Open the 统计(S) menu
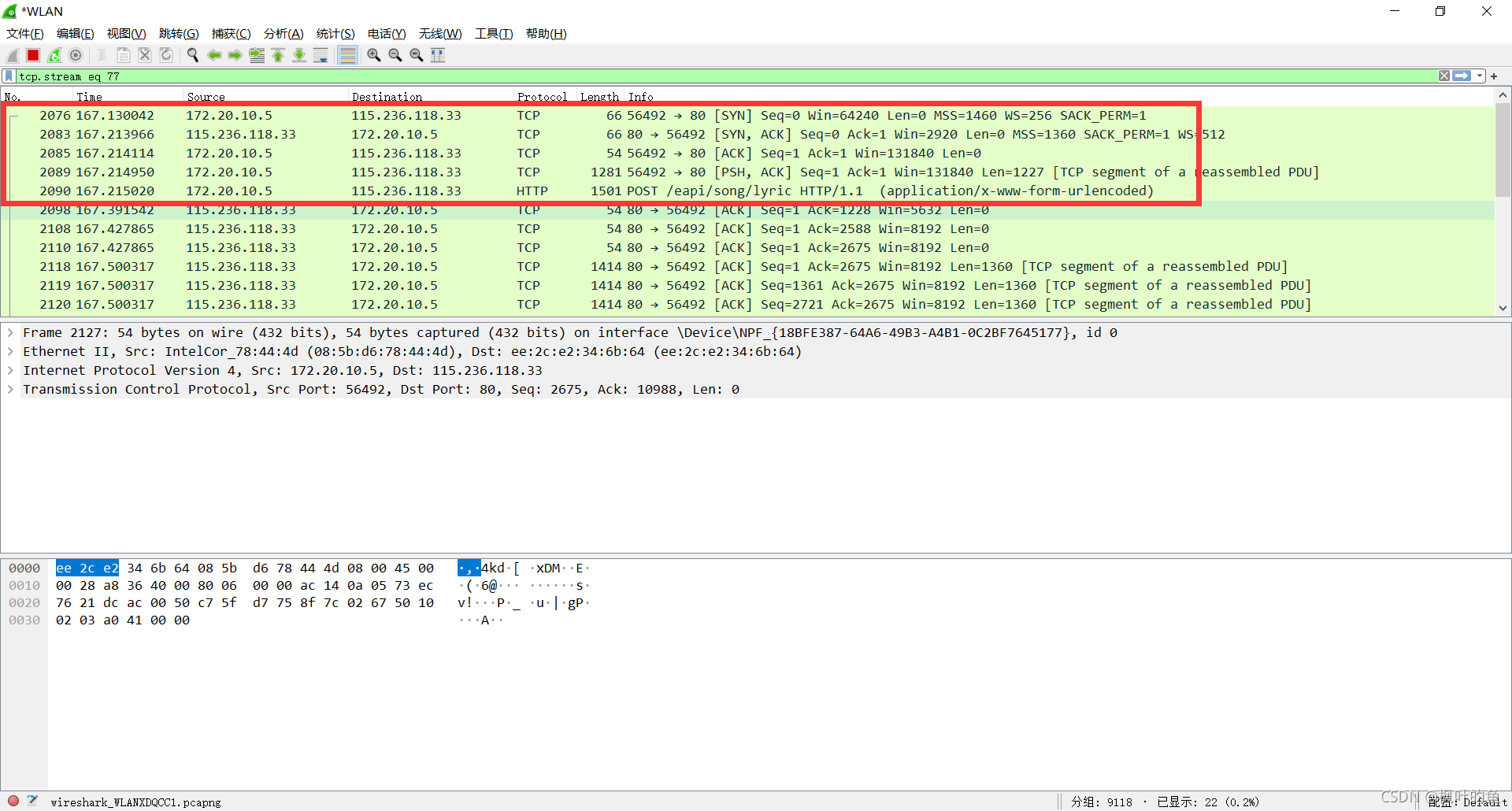Image resolution: width=1512 pixels, height=811 pixels. pyautogui.click(x=335, y=34)
